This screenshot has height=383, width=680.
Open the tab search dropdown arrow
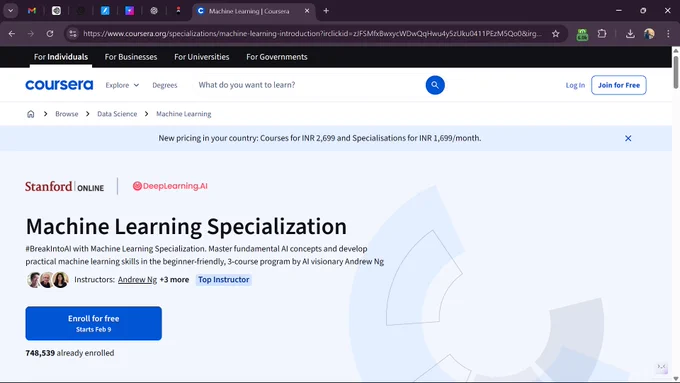(x=10, y=11)
